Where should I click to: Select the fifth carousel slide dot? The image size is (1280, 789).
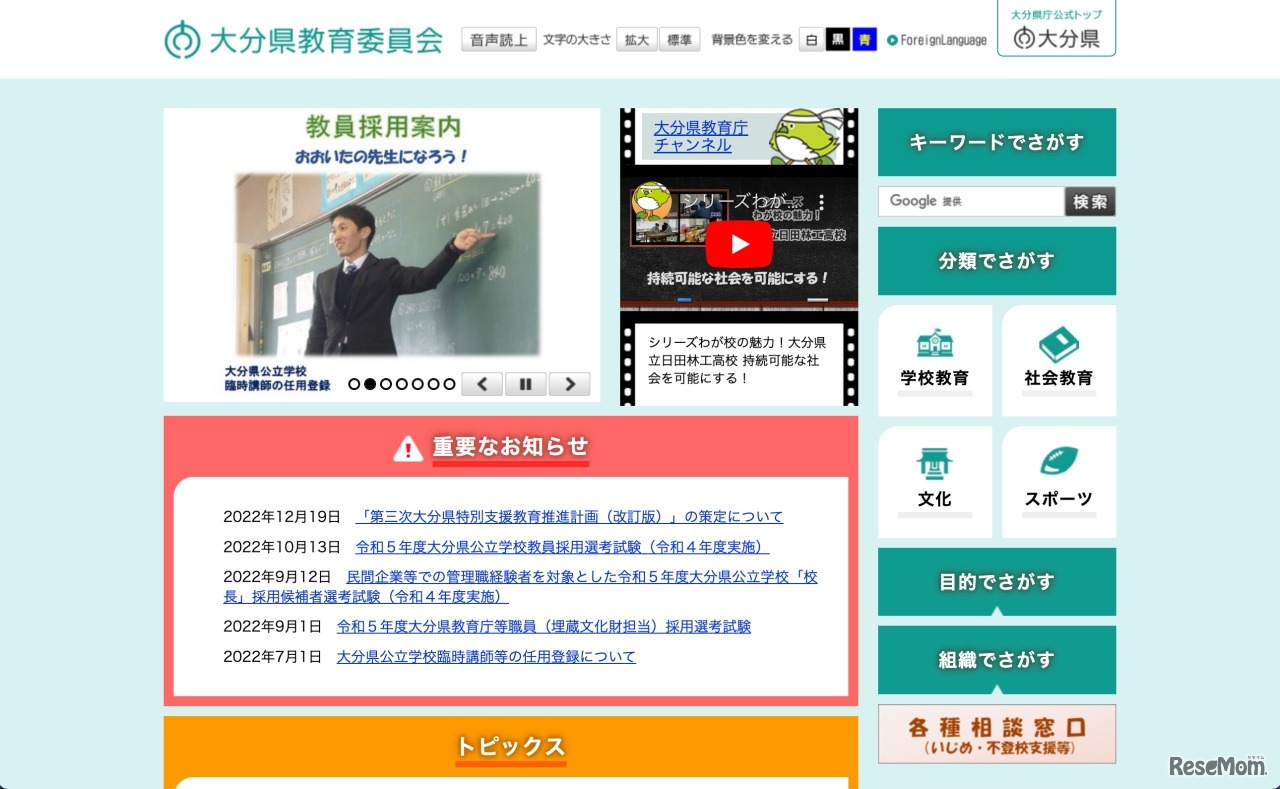pos(418,384)
